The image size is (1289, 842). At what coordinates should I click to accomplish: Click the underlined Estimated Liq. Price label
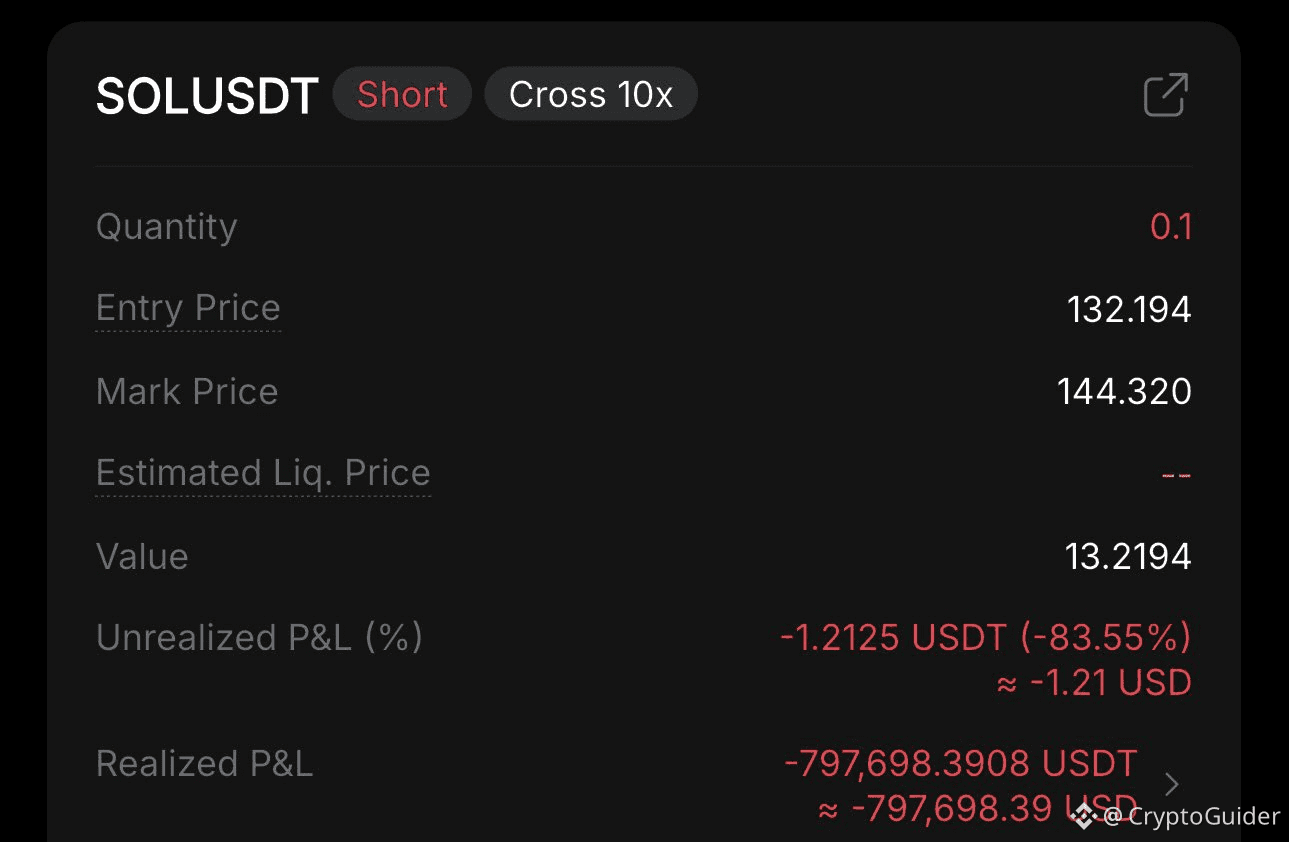click(263, 473)
